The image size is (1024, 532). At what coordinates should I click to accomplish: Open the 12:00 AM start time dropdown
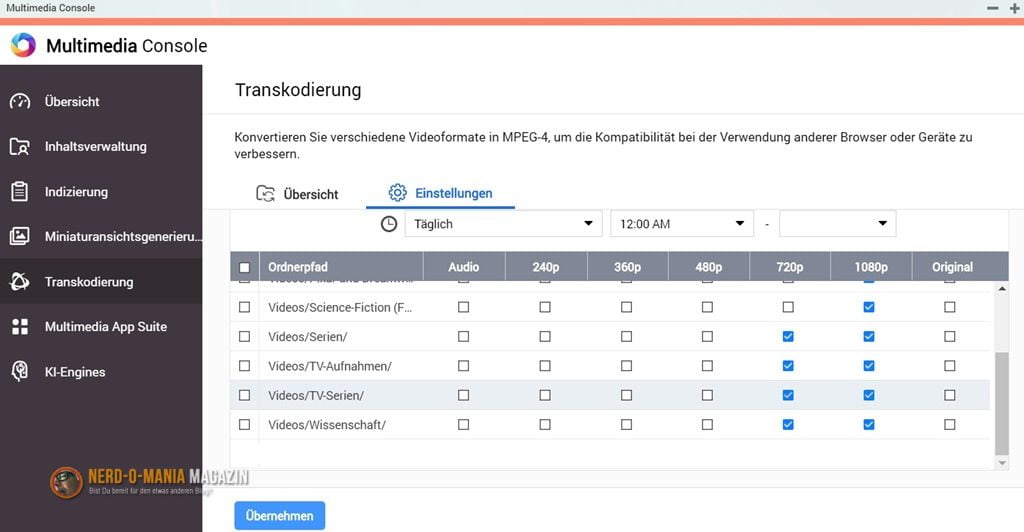[x=682, y=224]
